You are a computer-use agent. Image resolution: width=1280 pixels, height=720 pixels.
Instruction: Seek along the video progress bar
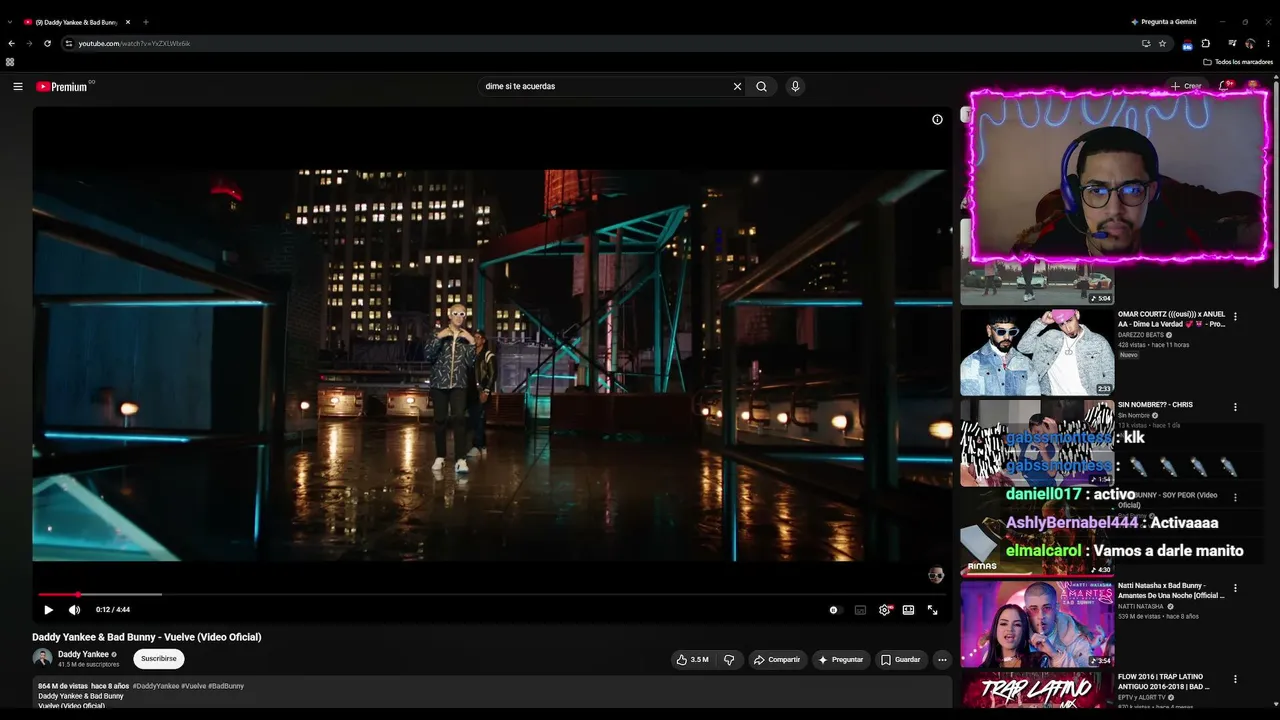pyautogui.click(x=492, y=594)
